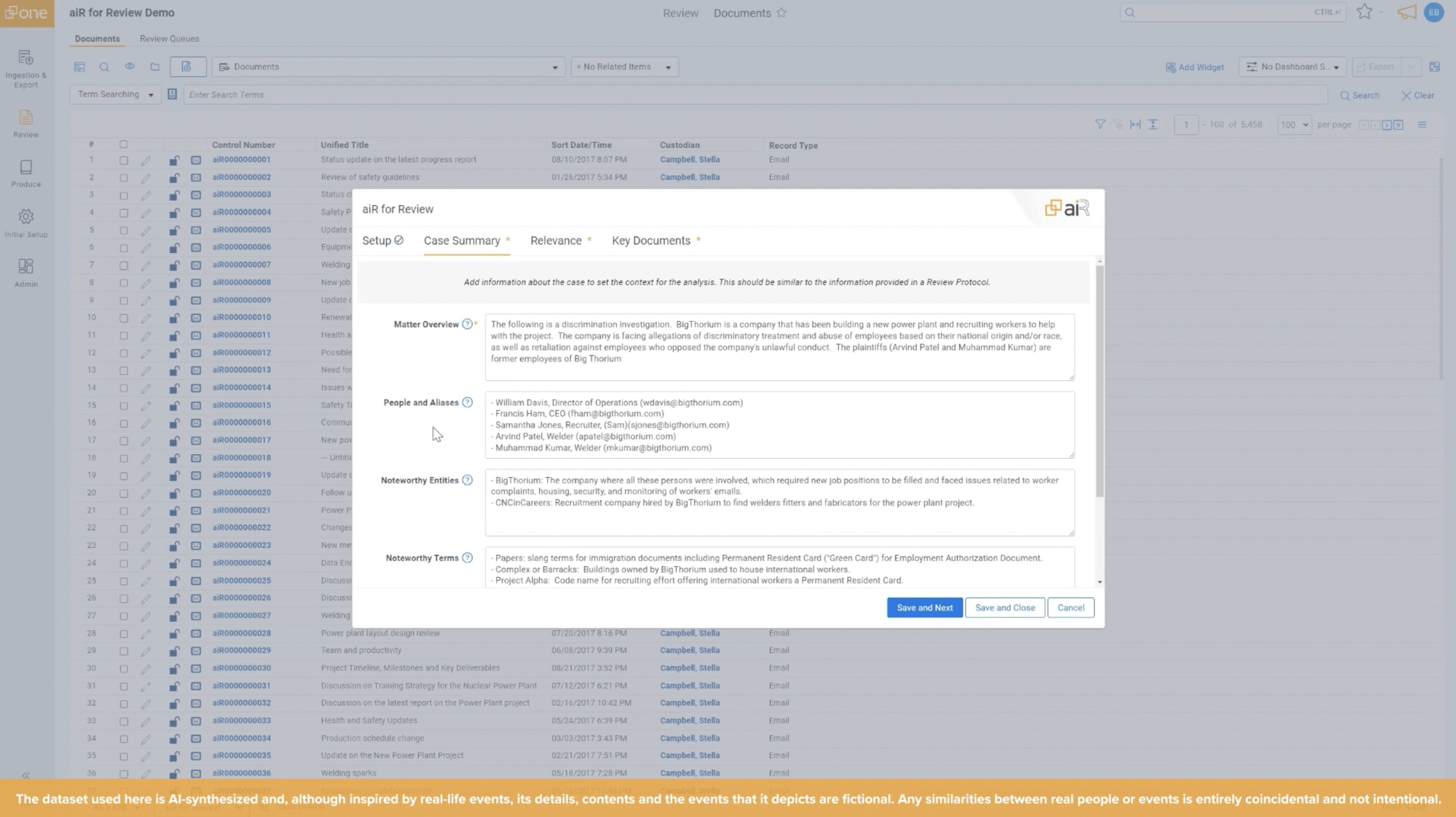Screen dimensions: 1456x817
Task: Switch to the Relevance tab
Action: pos(556,241)
